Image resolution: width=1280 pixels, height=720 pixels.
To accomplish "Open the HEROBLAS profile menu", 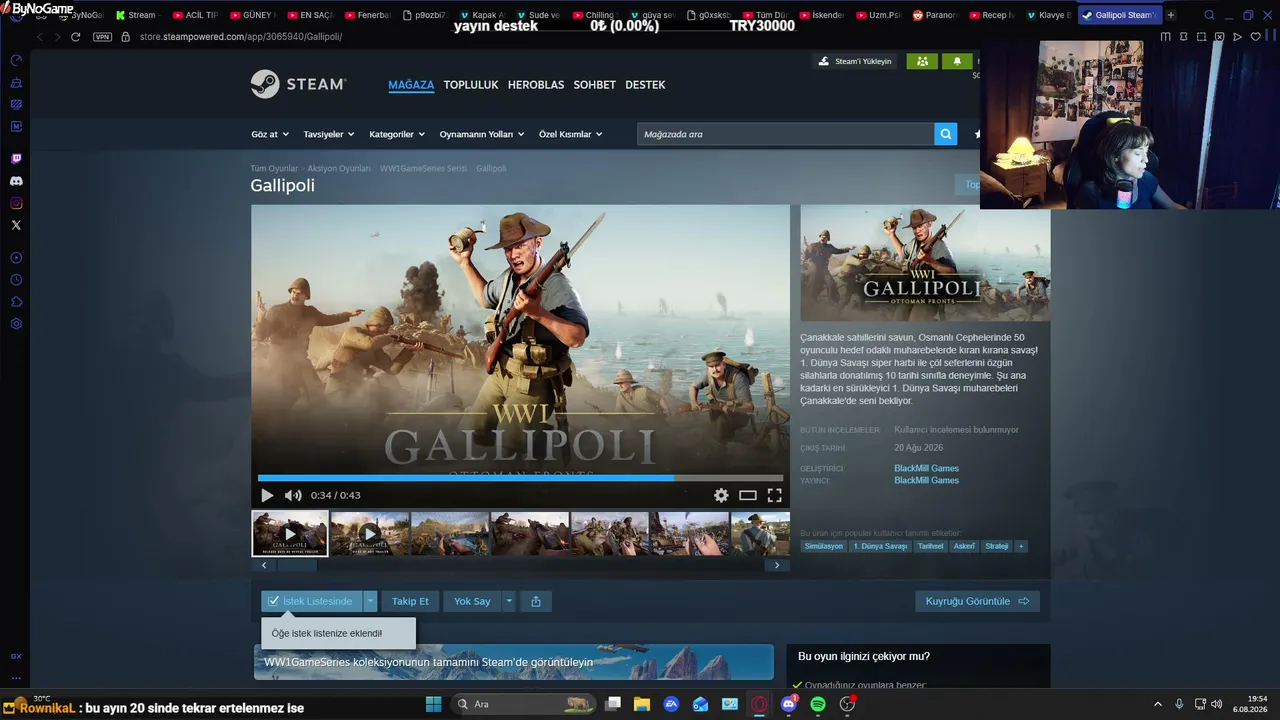I will pos(536,85).
